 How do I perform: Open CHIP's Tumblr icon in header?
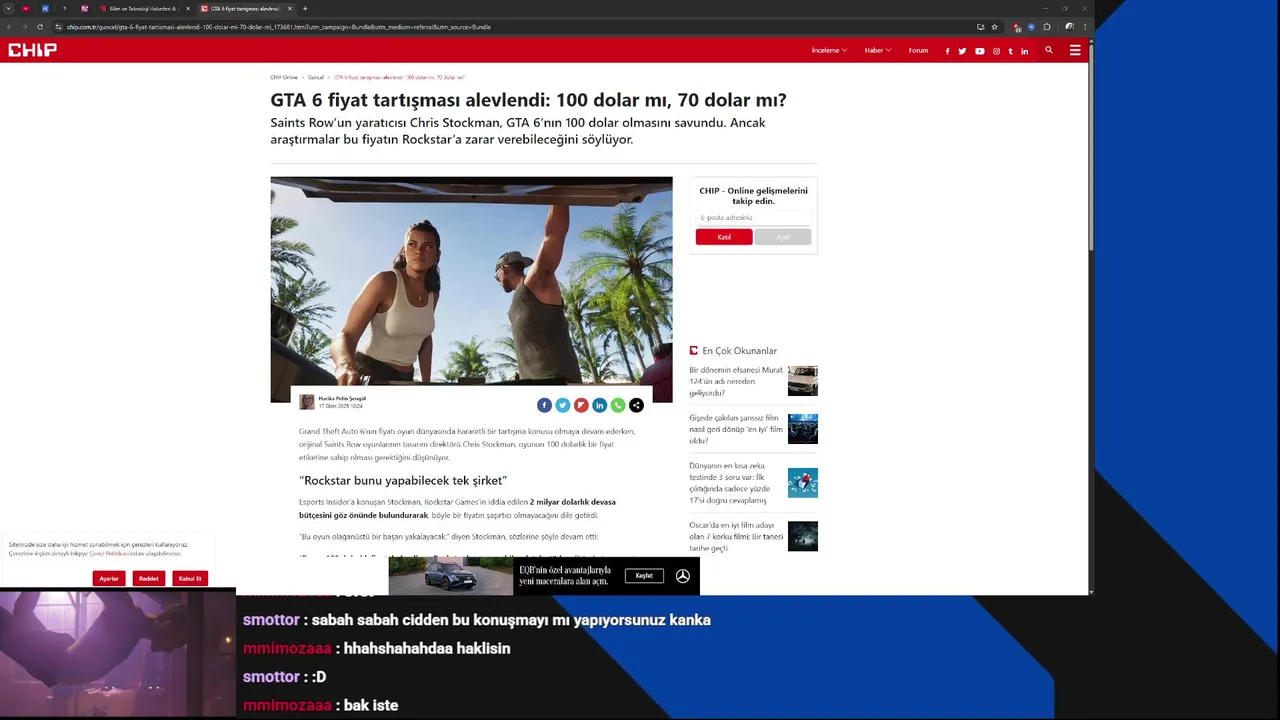click(x=1010, y=51)
